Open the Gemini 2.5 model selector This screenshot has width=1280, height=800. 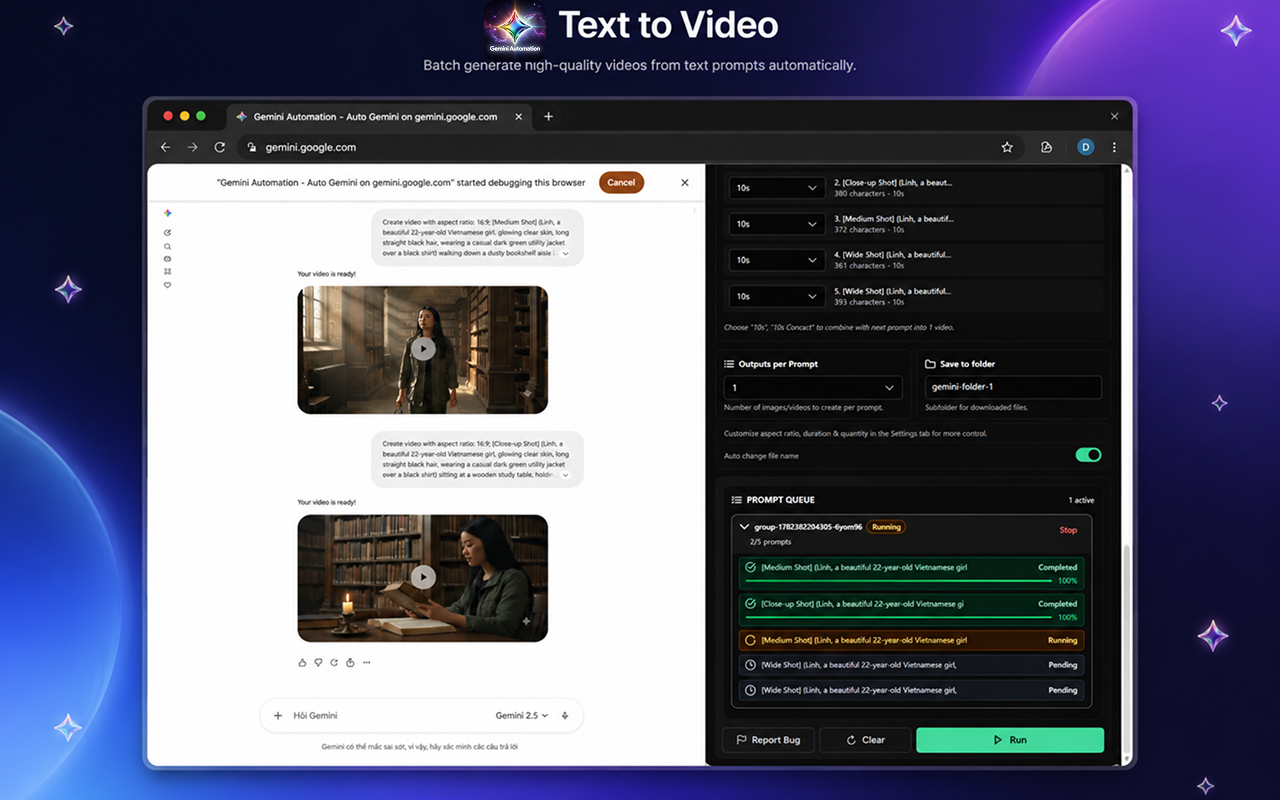coord(523,716)
